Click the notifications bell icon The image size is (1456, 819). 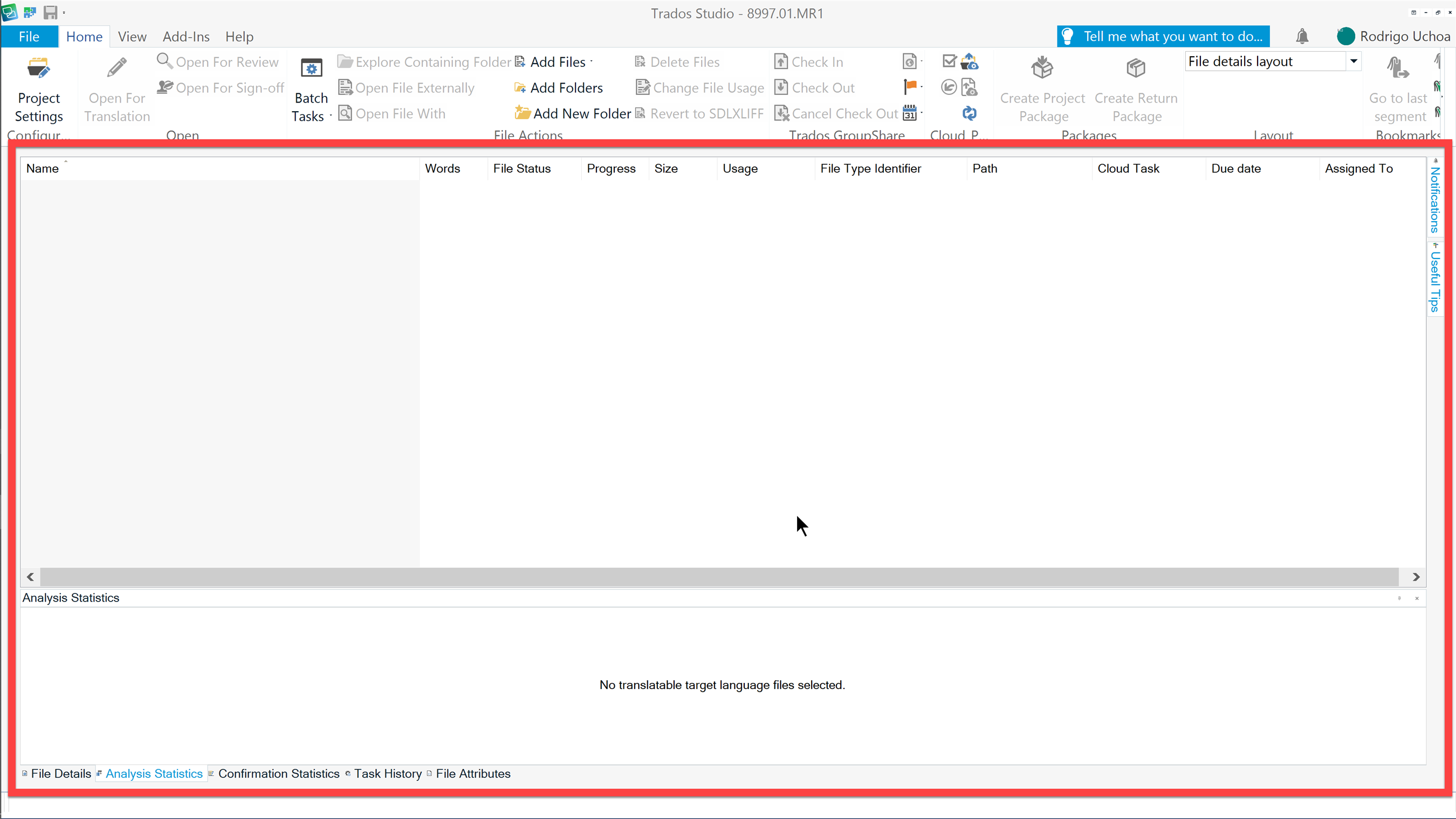[x=1302, y=36]
